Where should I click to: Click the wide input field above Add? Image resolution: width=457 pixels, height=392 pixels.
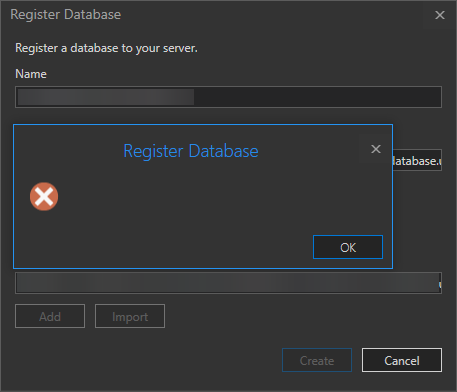(228, 283)
